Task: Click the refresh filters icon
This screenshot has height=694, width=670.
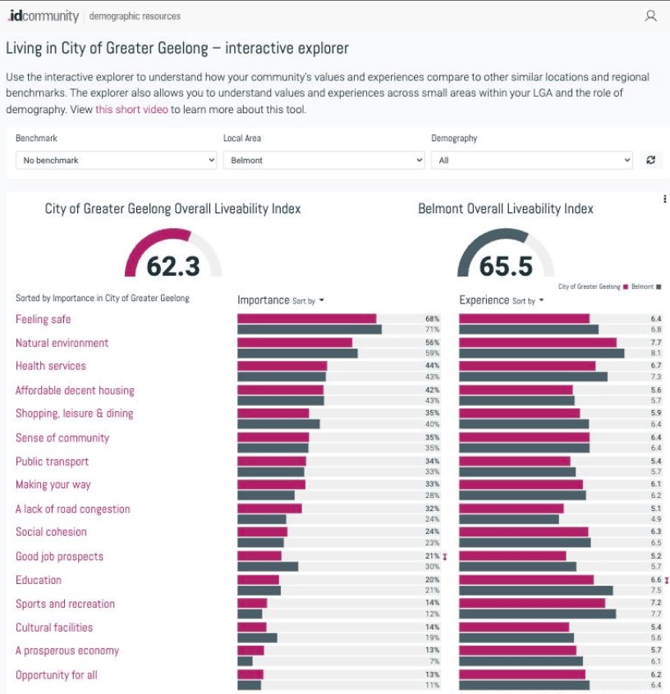Action: pos(651,160)
